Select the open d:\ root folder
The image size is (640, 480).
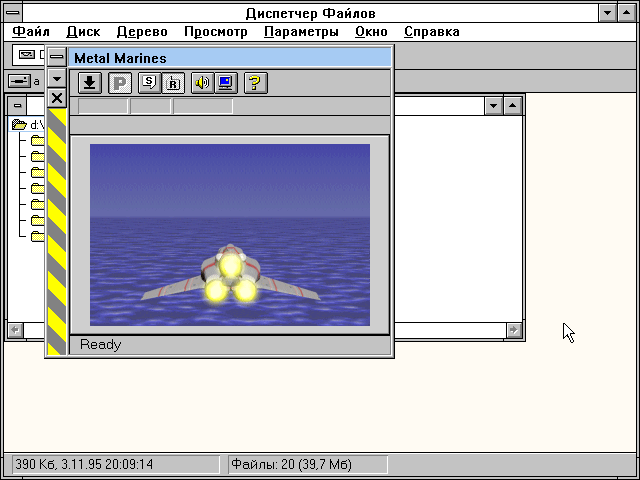tap(27, 124)
